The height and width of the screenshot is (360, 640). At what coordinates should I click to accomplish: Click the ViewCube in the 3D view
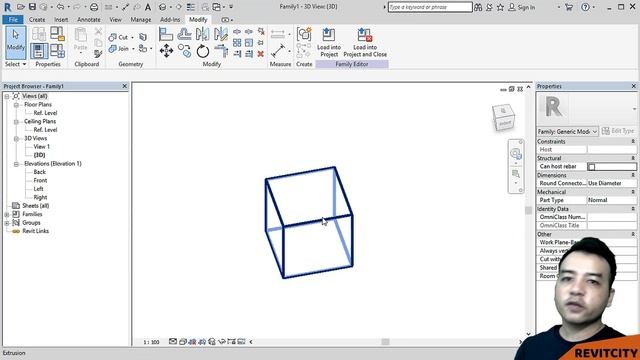click(x=503, y=118)
